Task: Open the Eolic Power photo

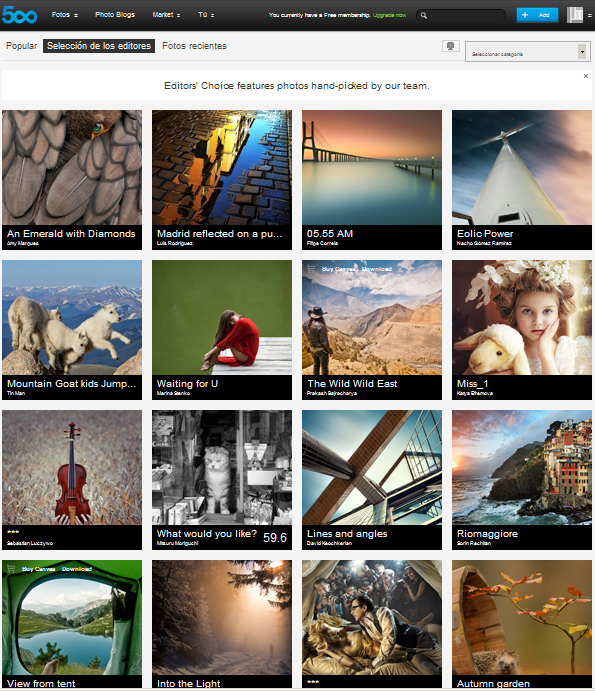Action: pyautogui.click(x=521, y=167)
